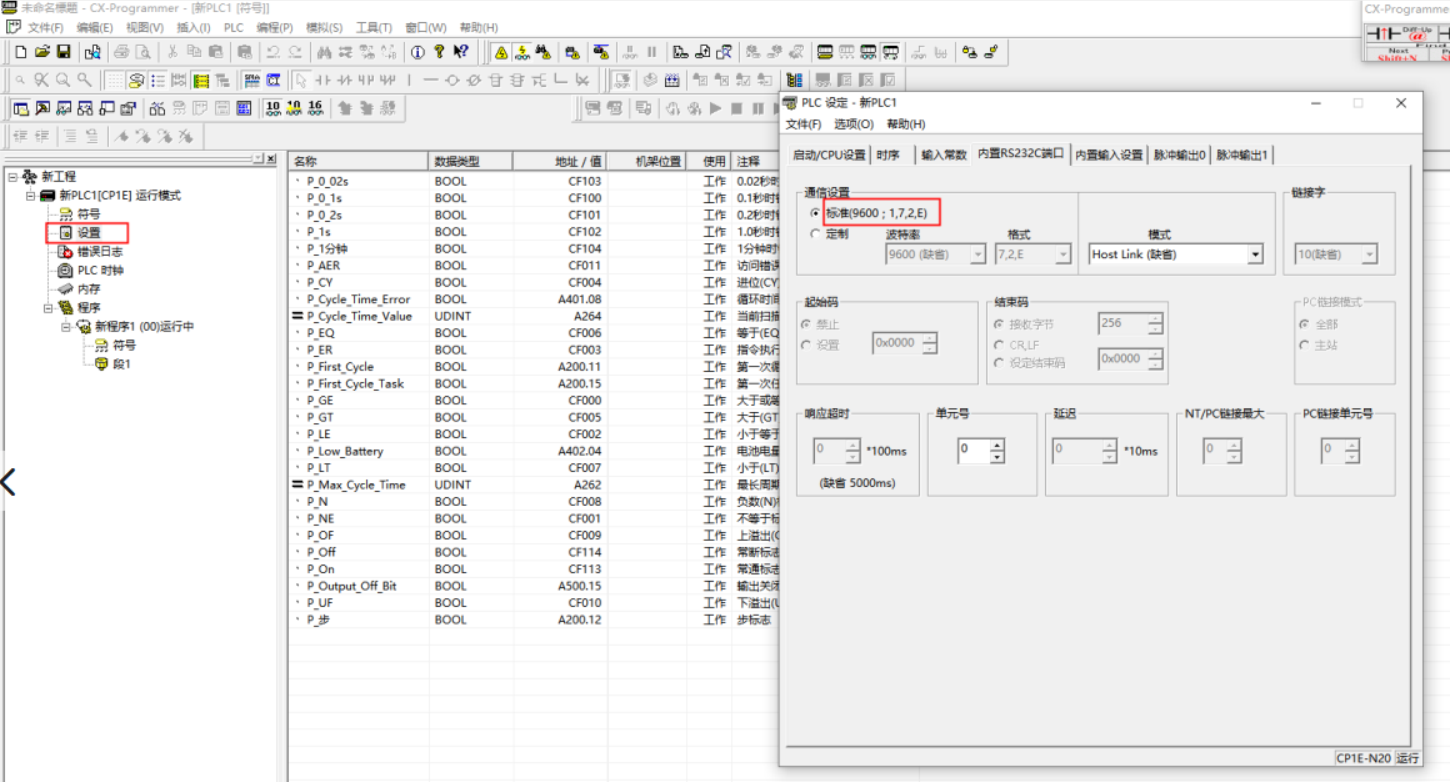Click the gray Stop square icon
1450x782 pixels.
tap(736, 108)
